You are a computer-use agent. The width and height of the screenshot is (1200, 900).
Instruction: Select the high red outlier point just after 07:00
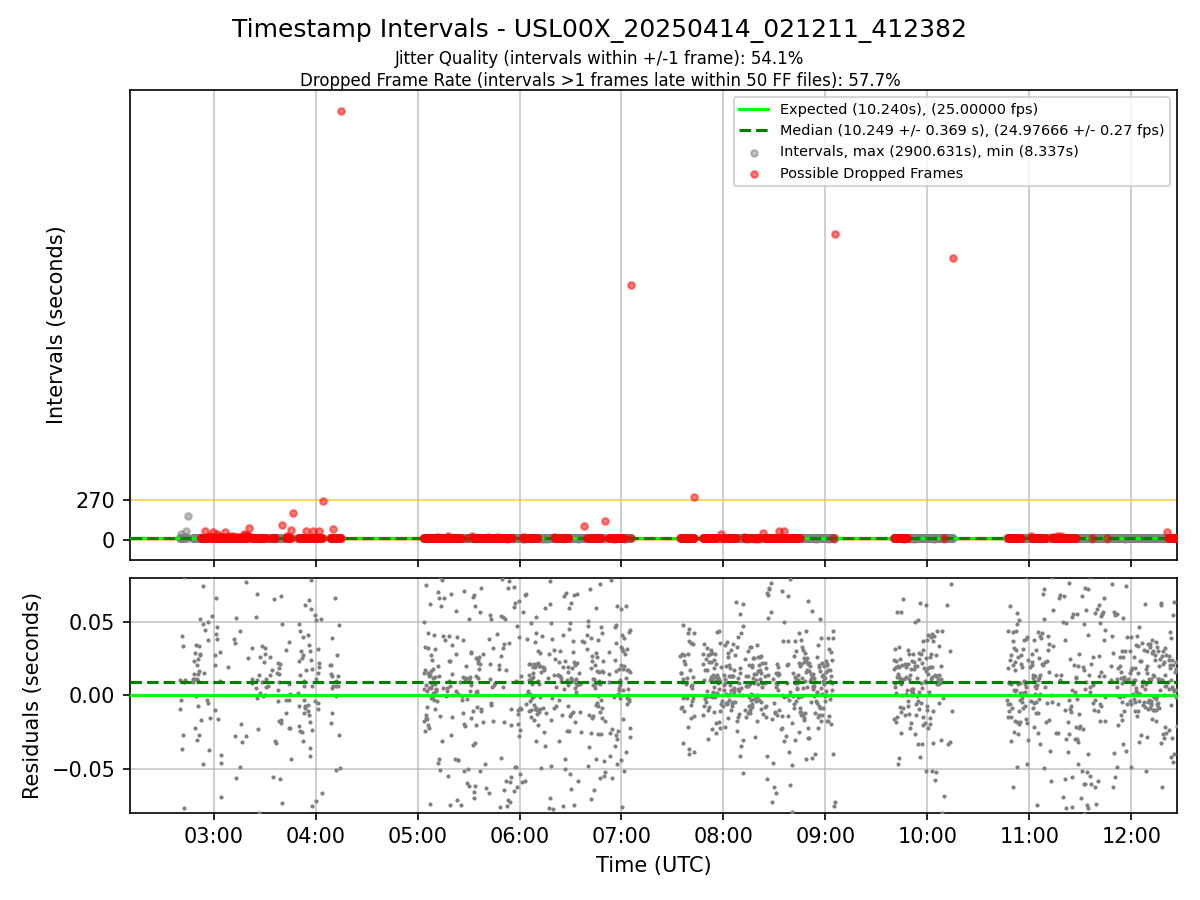pyautogui.click(x=631, y=285)
